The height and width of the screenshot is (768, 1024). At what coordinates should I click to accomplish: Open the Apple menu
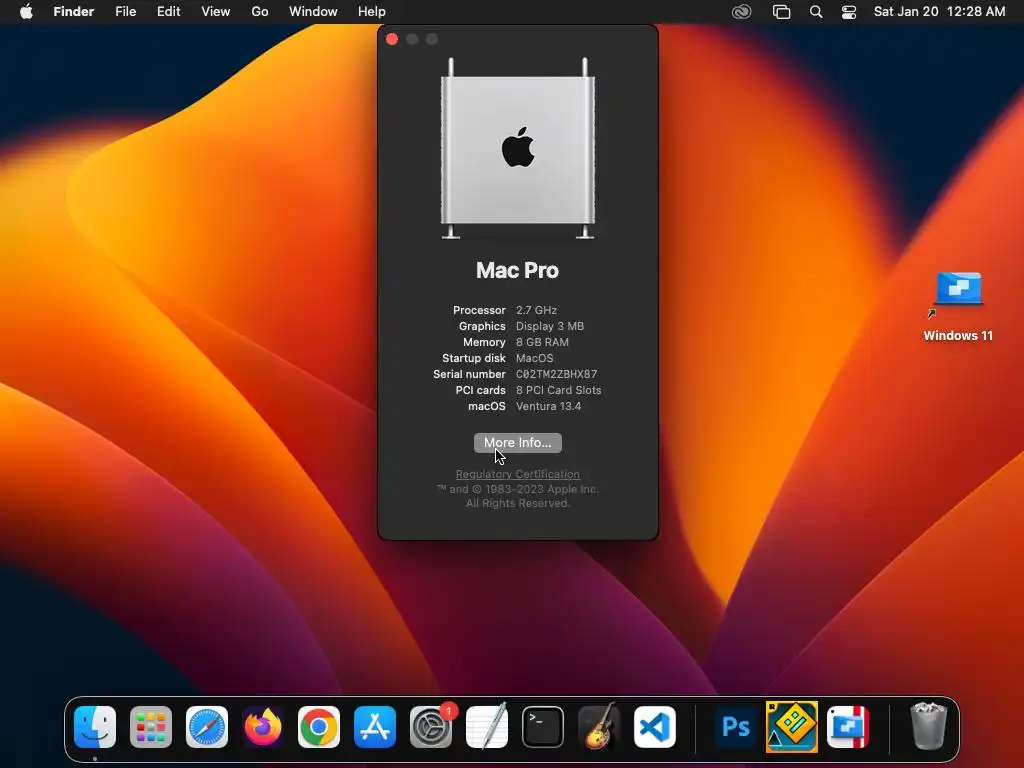click(x=26, y=12)
